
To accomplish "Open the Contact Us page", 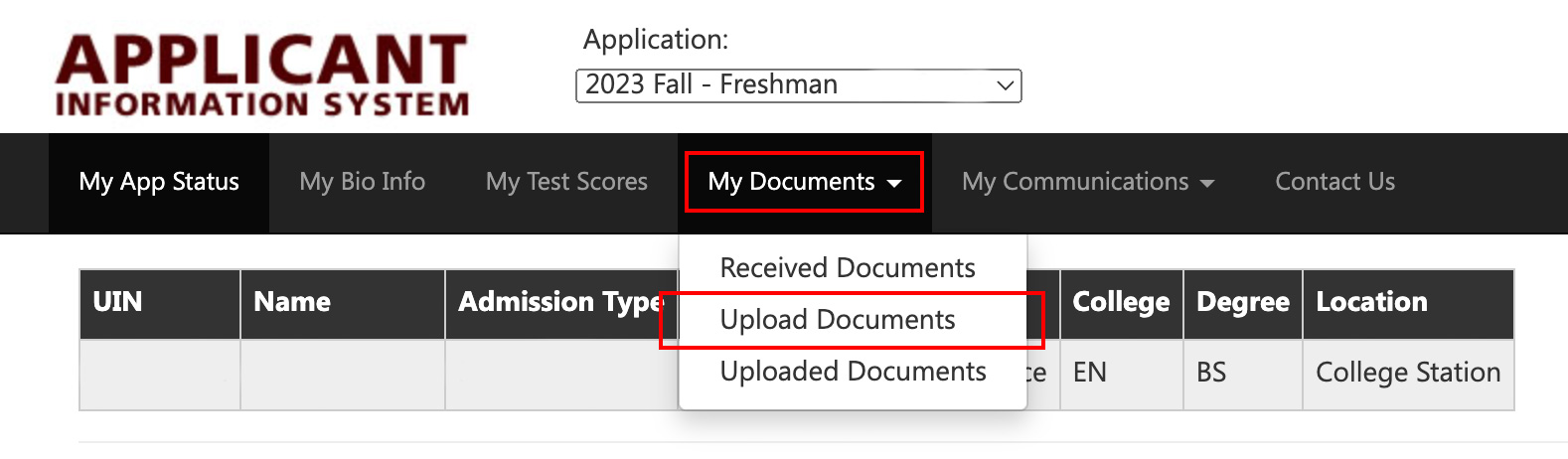I will [x=1335, y=183].
